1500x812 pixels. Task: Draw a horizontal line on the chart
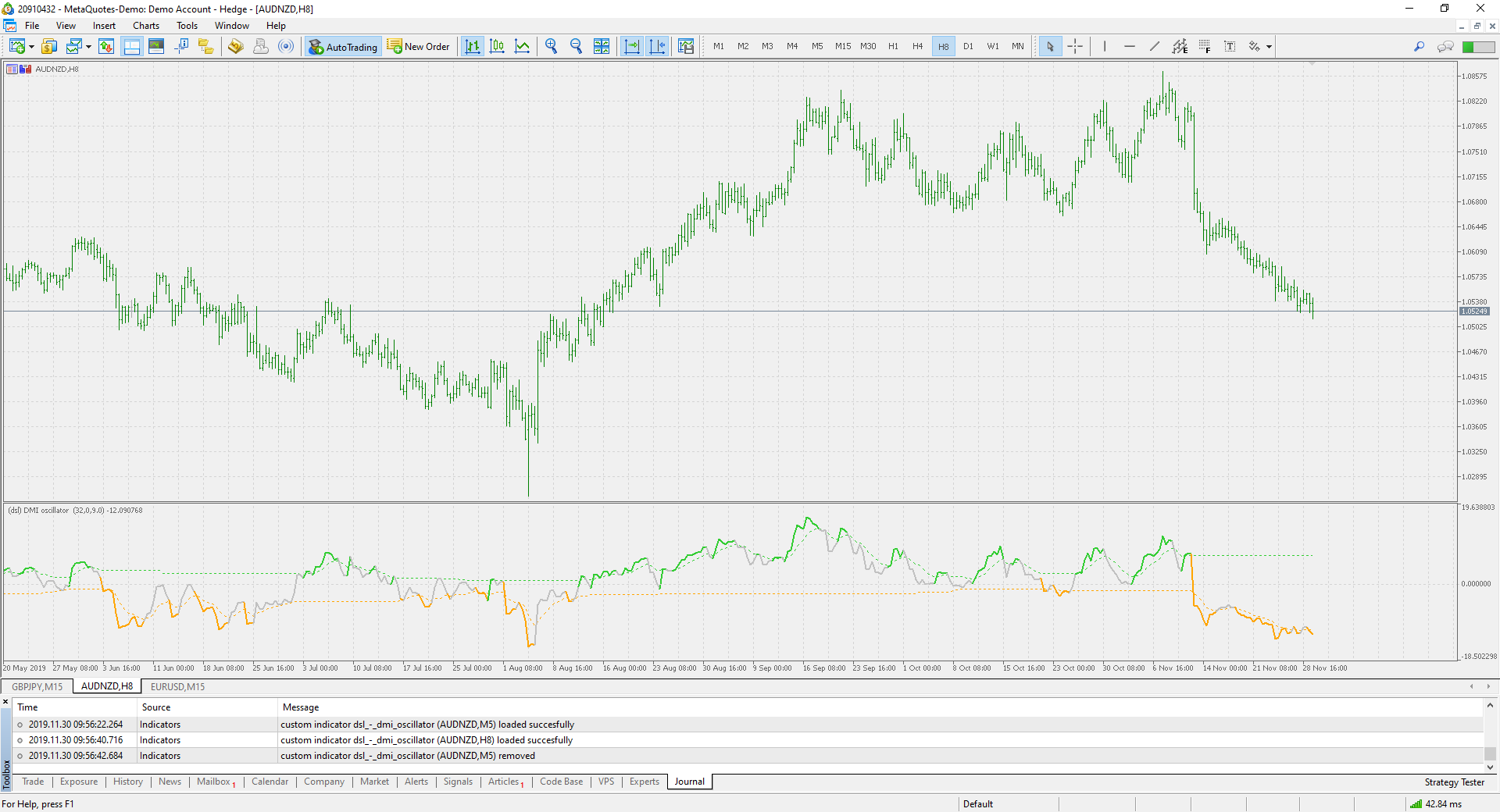coord(1129,46)
